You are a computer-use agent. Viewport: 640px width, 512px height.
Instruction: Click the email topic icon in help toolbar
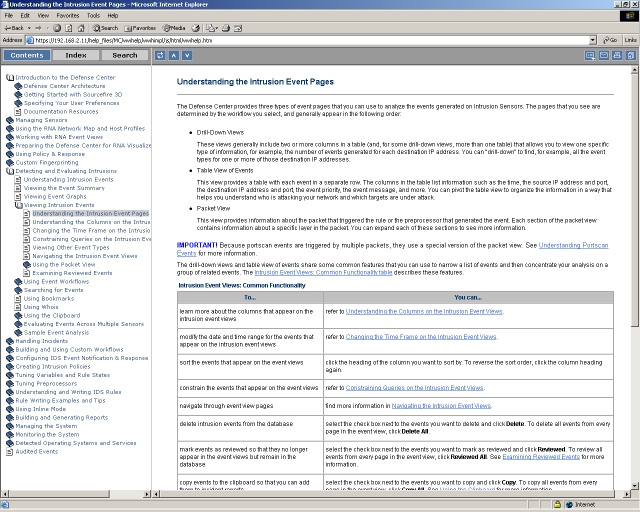click(604, 56)
